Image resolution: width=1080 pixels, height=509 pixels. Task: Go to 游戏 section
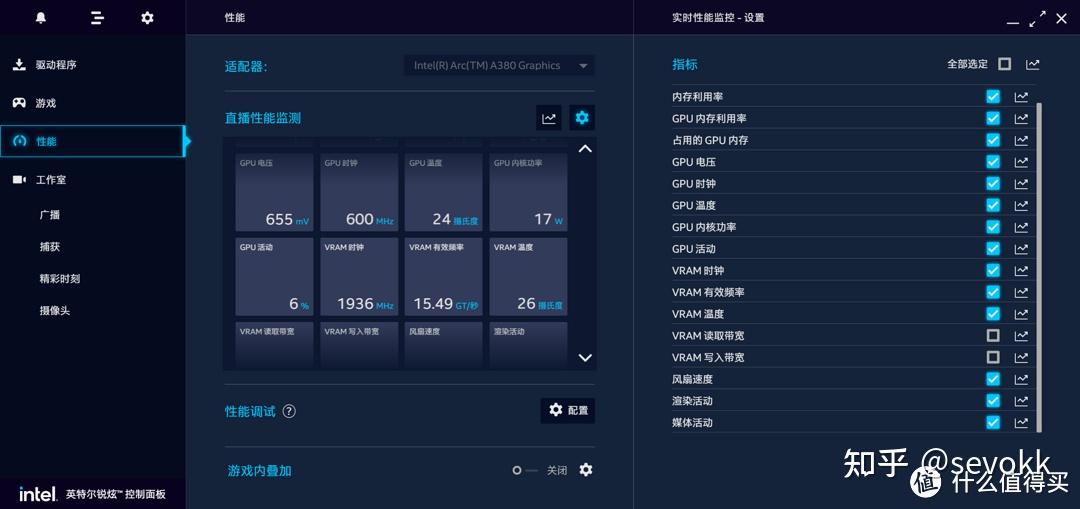92,103
